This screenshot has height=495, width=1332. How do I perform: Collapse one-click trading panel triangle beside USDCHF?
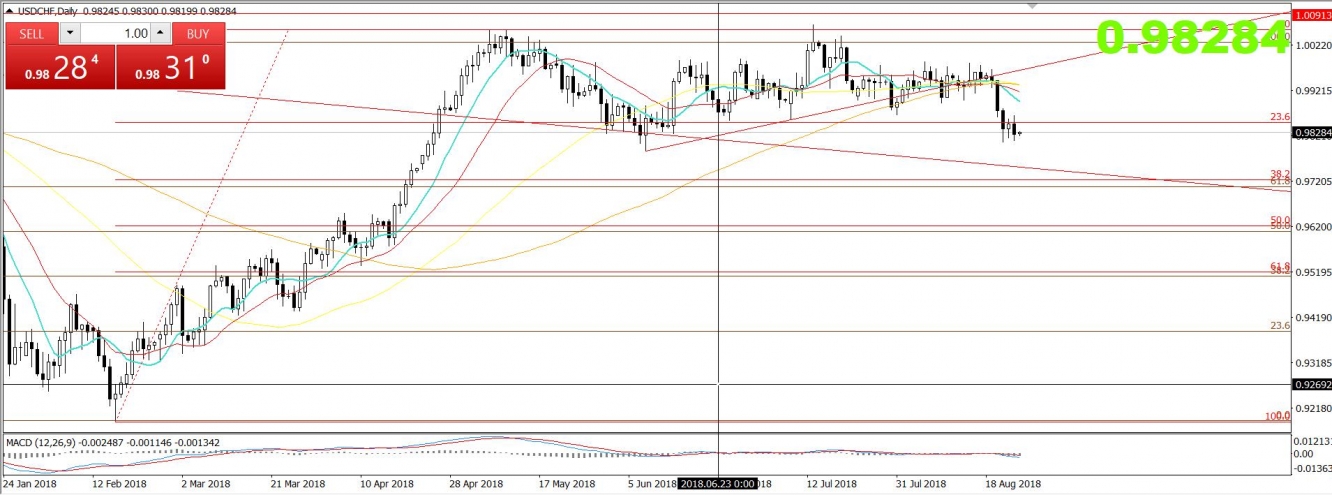(9, 9)
